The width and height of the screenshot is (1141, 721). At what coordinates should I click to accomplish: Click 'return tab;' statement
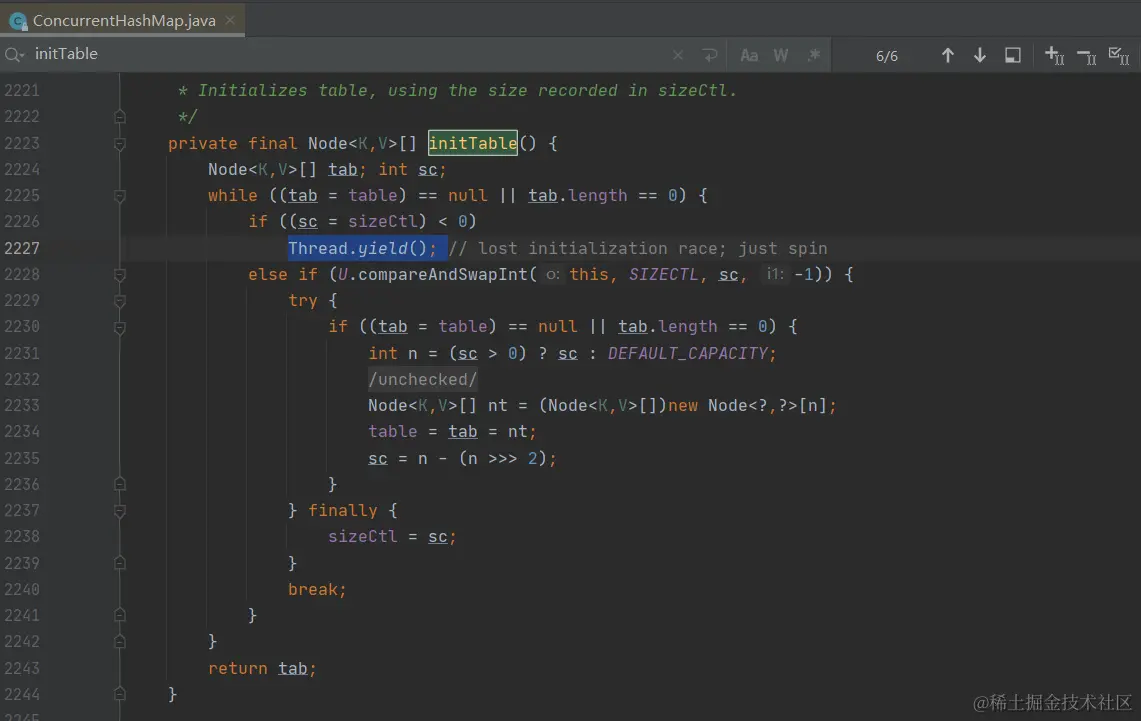262,668
